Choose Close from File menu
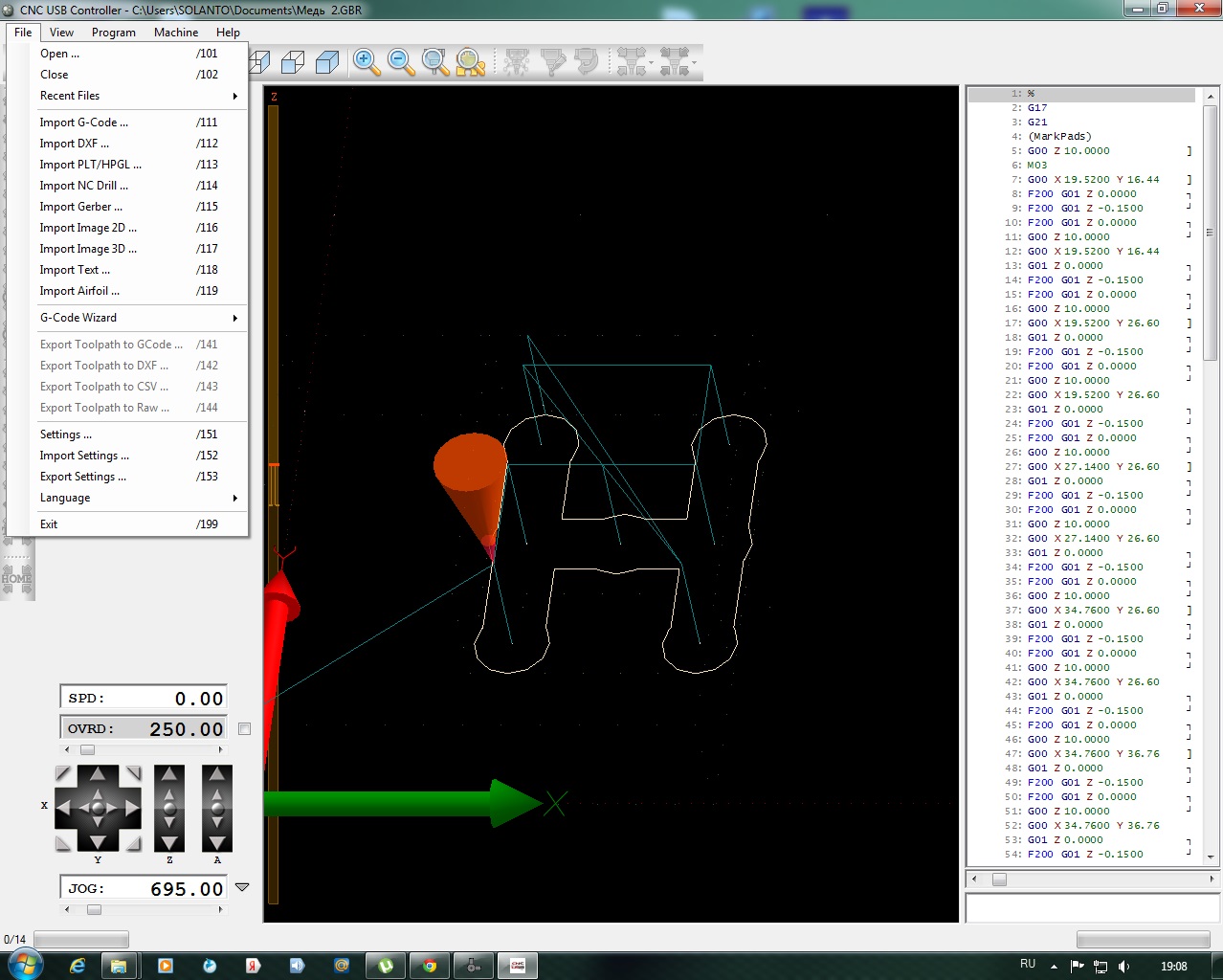1223x980 pixels. coord(127,75)
